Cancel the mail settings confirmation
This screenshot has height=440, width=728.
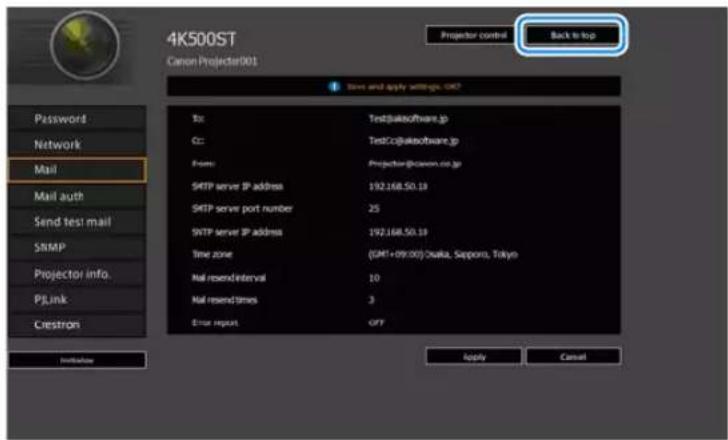click(573, 356)
